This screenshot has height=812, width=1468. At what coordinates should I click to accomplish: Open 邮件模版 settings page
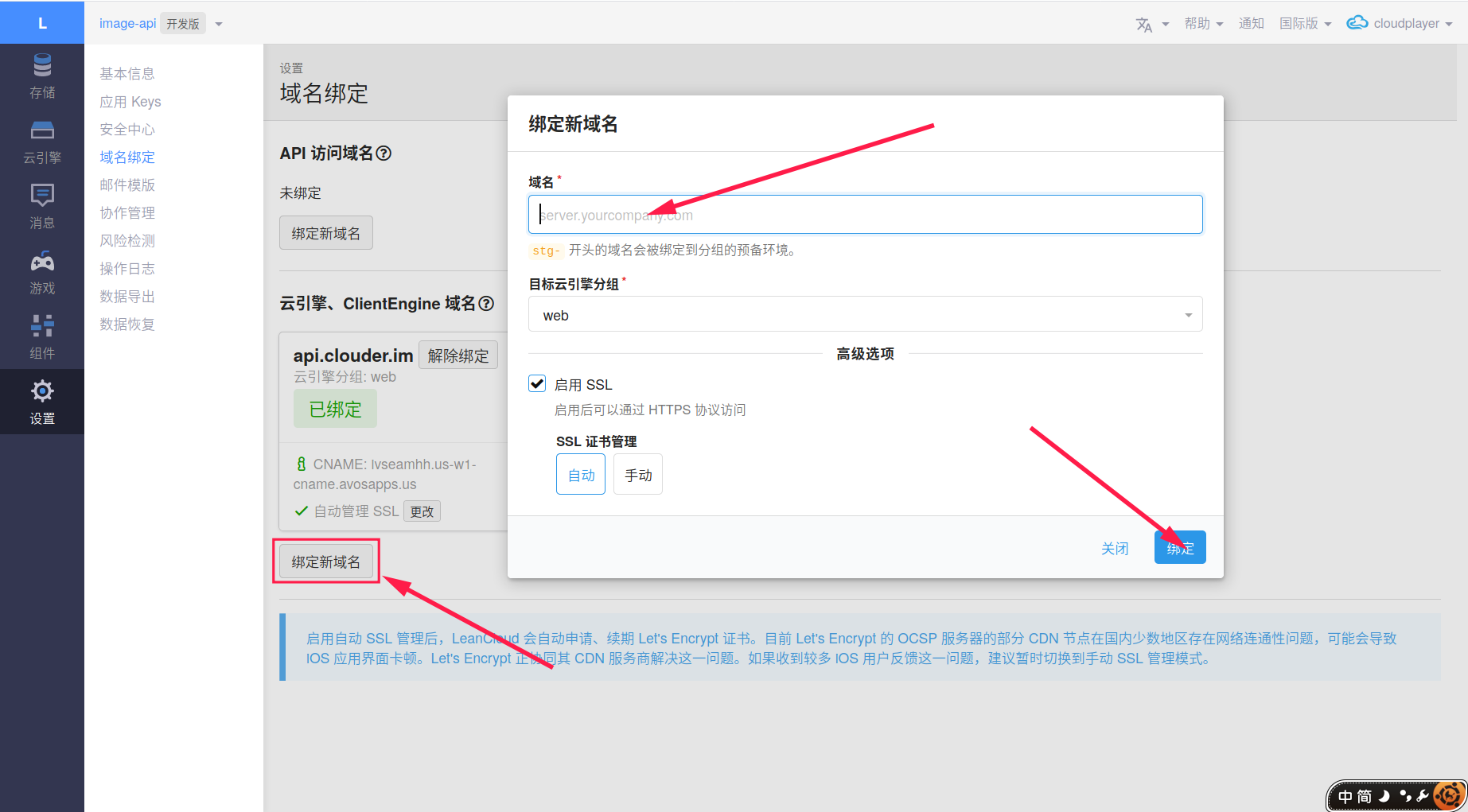[127, 185]
